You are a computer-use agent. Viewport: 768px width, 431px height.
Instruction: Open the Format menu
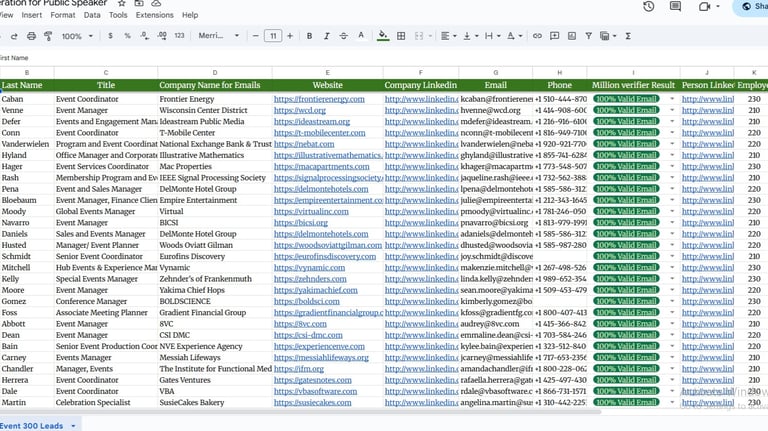(62, 16)
